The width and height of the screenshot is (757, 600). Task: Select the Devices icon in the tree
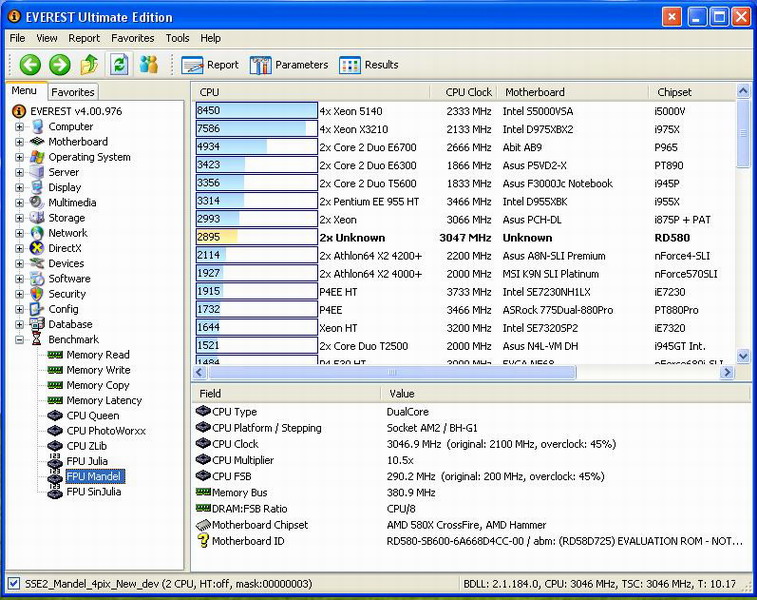(37, 263)
